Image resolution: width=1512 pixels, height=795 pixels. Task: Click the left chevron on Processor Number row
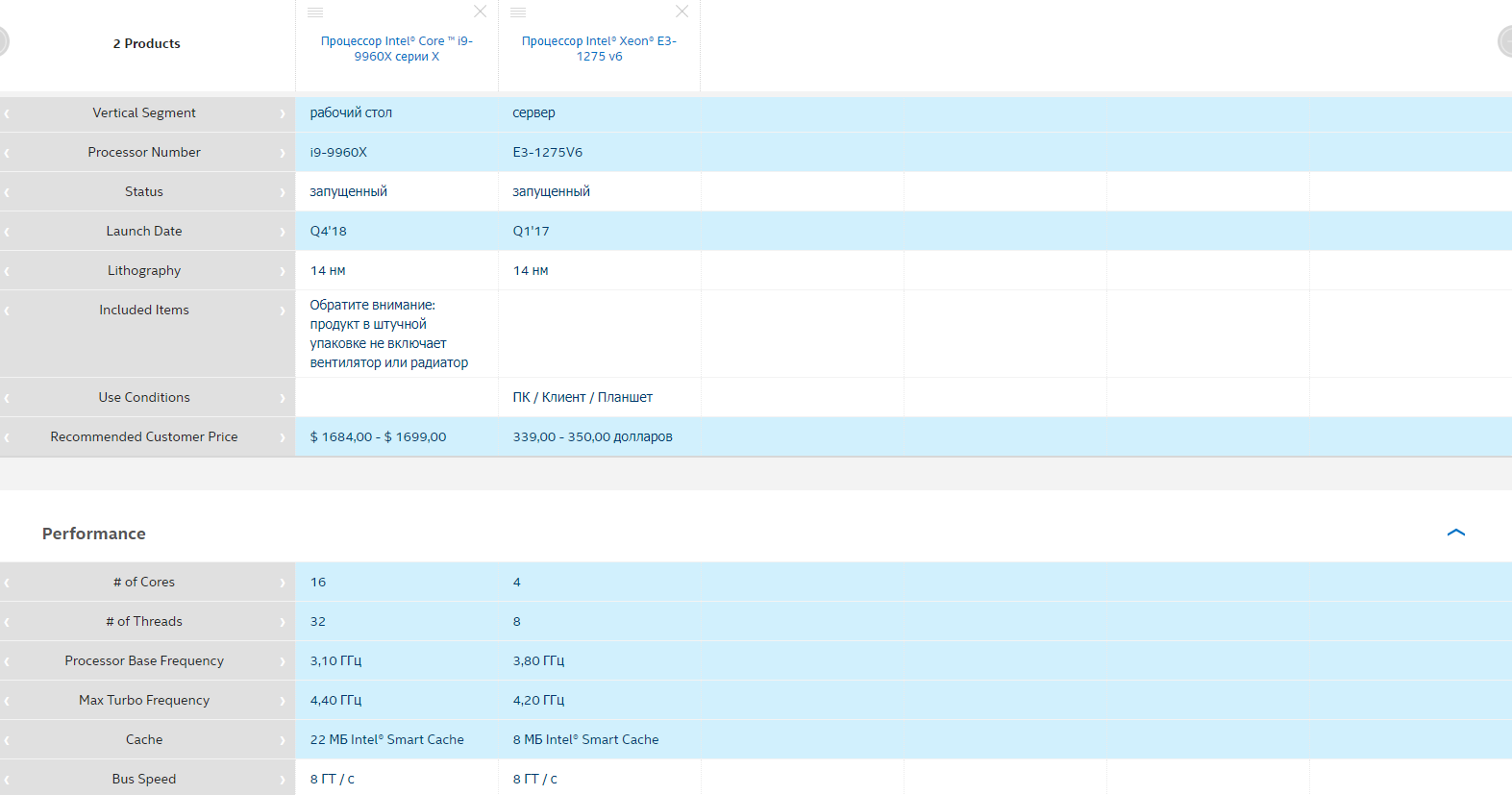7,153
